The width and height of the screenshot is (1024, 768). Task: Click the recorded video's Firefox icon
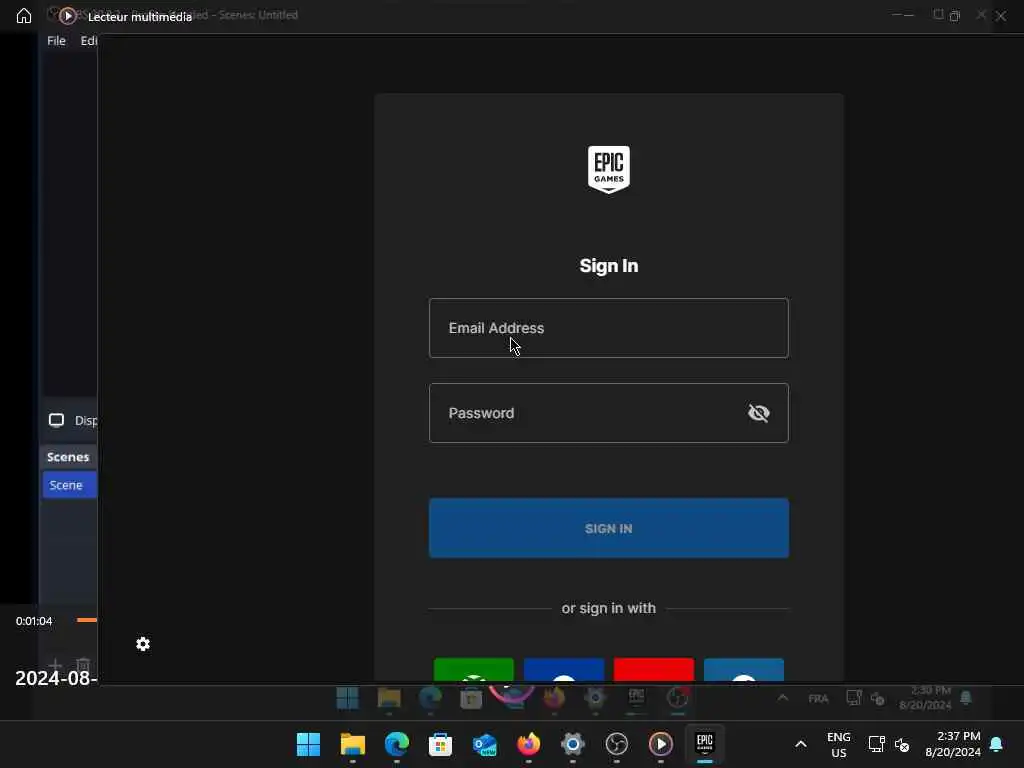pyautogui.click(x=554, y=698)
